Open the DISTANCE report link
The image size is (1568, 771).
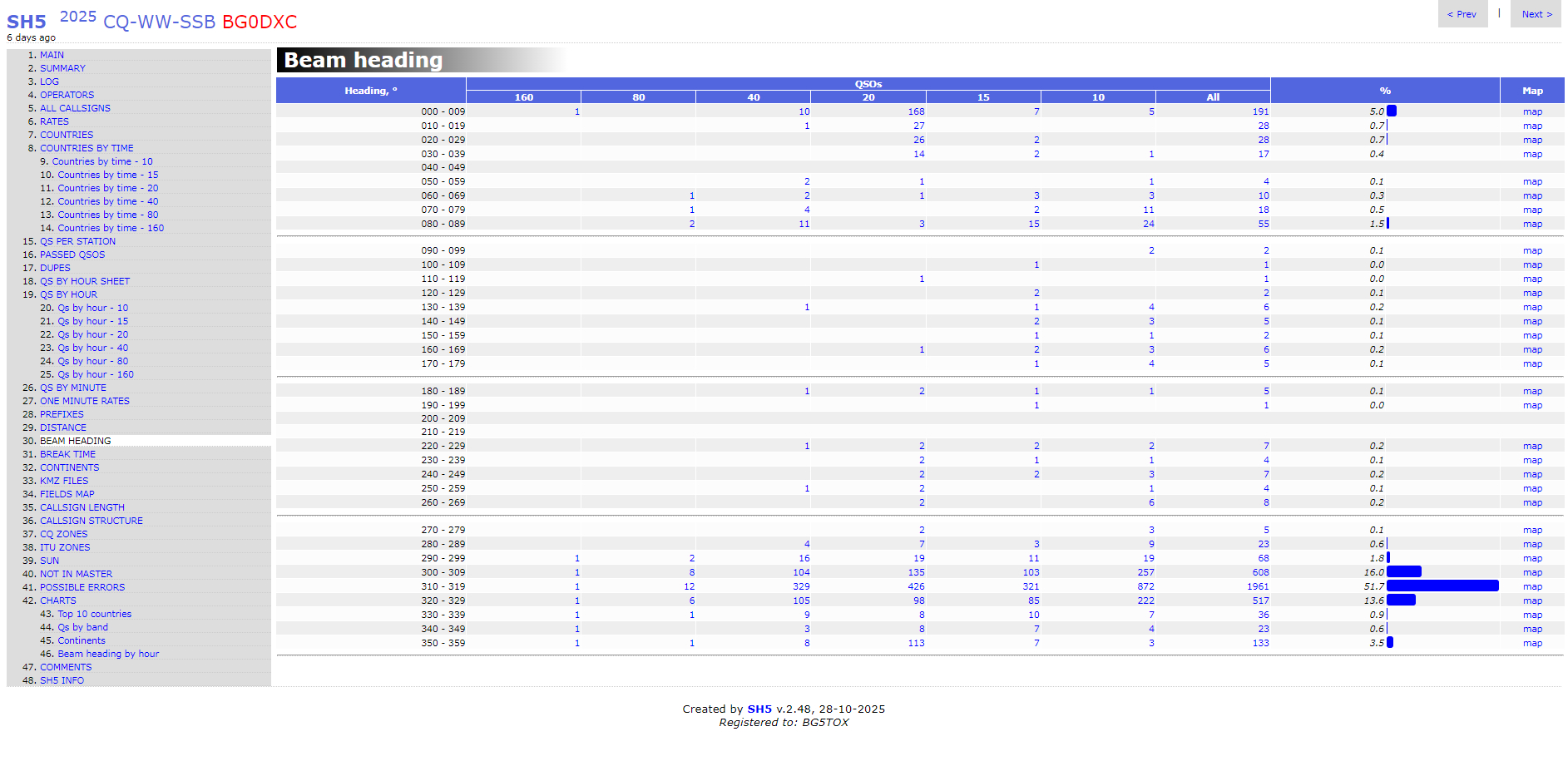(63, 428)
